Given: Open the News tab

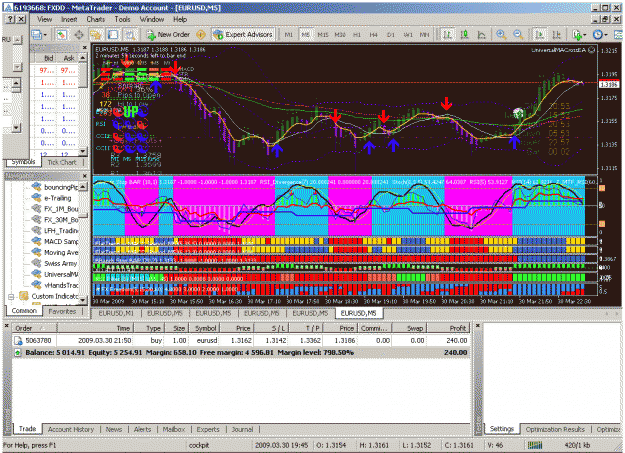Looking at the screenshot, I should tap(114, 429).
